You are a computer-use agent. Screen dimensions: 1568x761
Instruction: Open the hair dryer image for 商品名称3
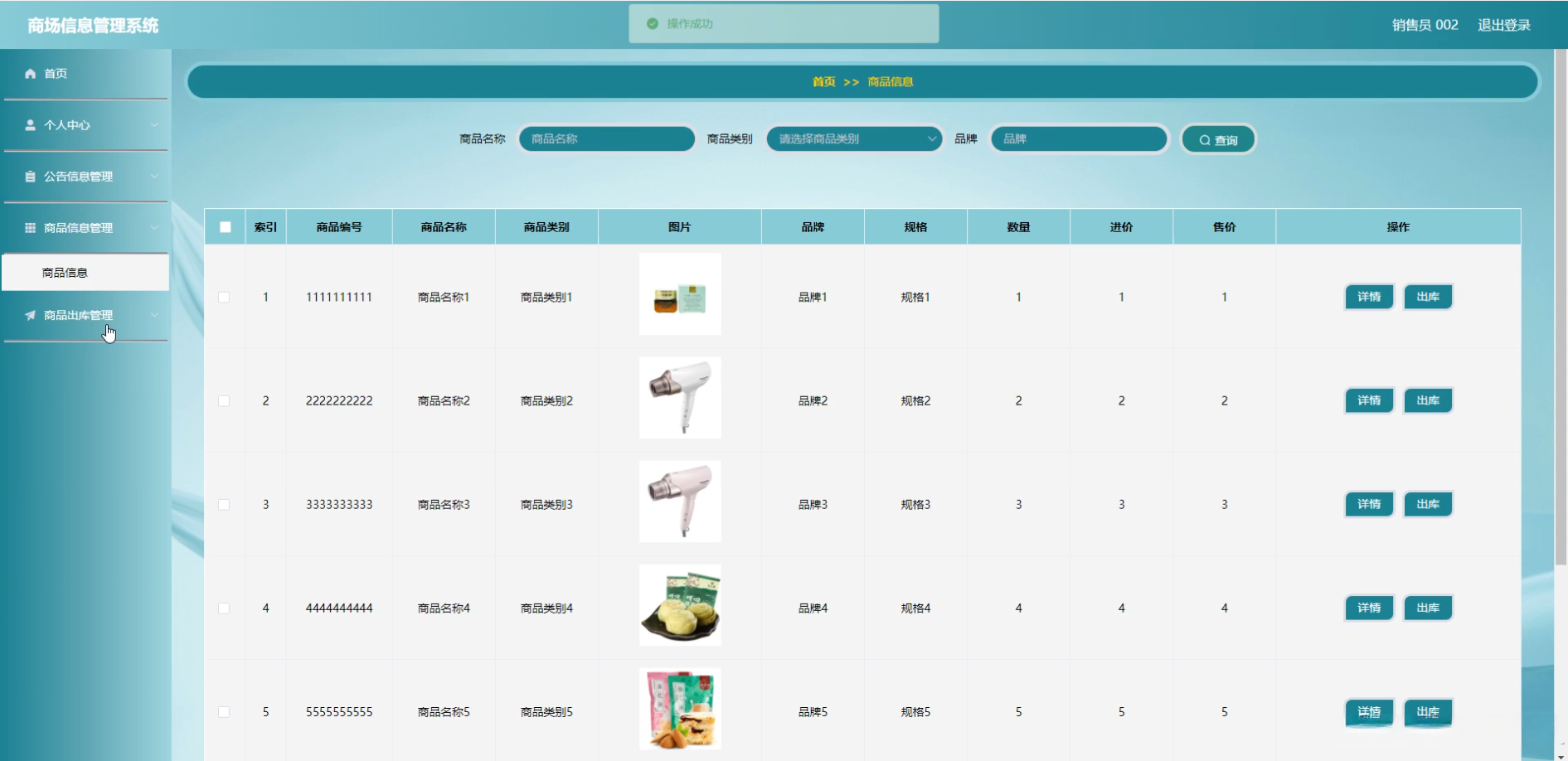680,502
